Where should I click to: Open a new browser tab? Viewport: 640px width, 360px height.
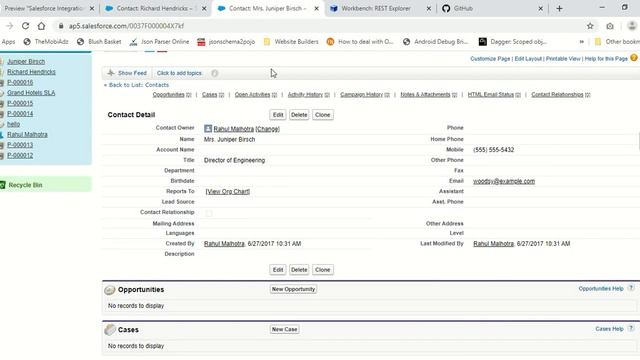click(x=559, y=8)
